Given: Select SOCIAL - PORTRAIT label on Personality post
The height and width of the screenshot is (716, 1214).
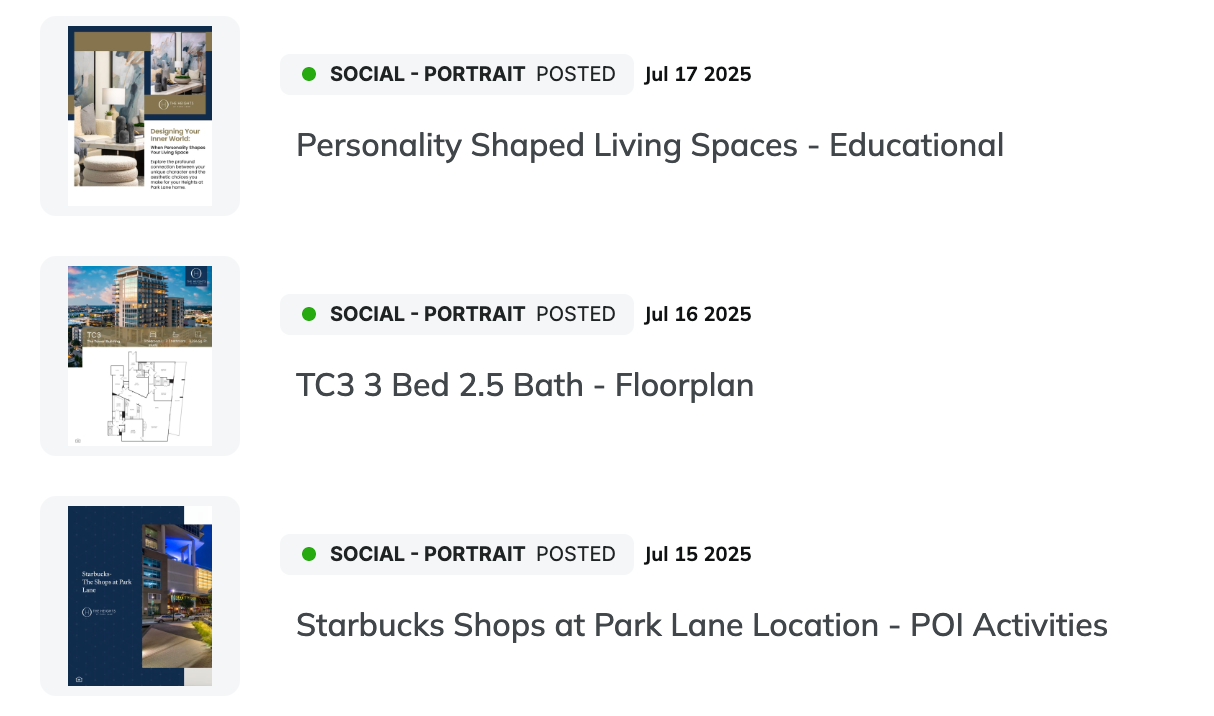Looking at the screenshot, I should [x=427, y=74].
